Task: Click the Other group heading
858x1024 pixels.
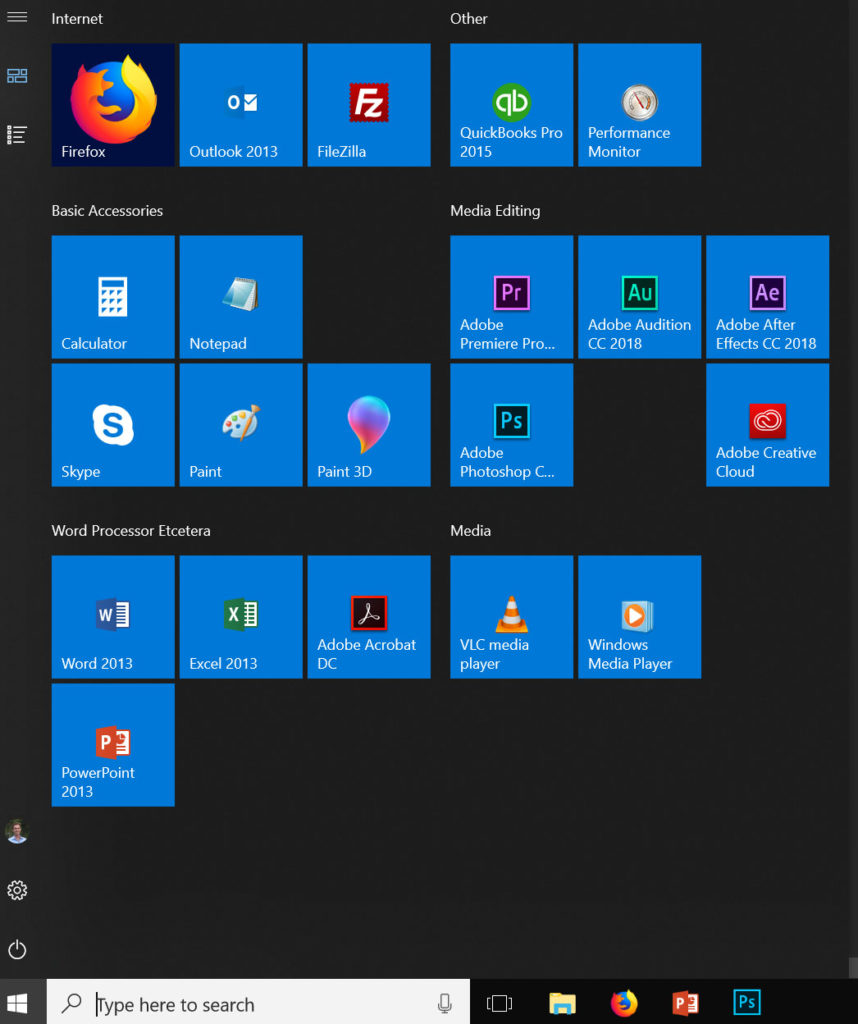Action: click(x=469, y=19)
